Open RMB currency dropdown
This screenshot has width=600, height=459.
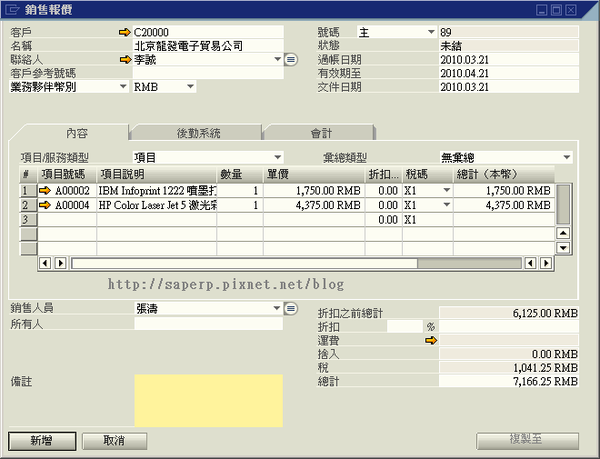click(190, 87)
